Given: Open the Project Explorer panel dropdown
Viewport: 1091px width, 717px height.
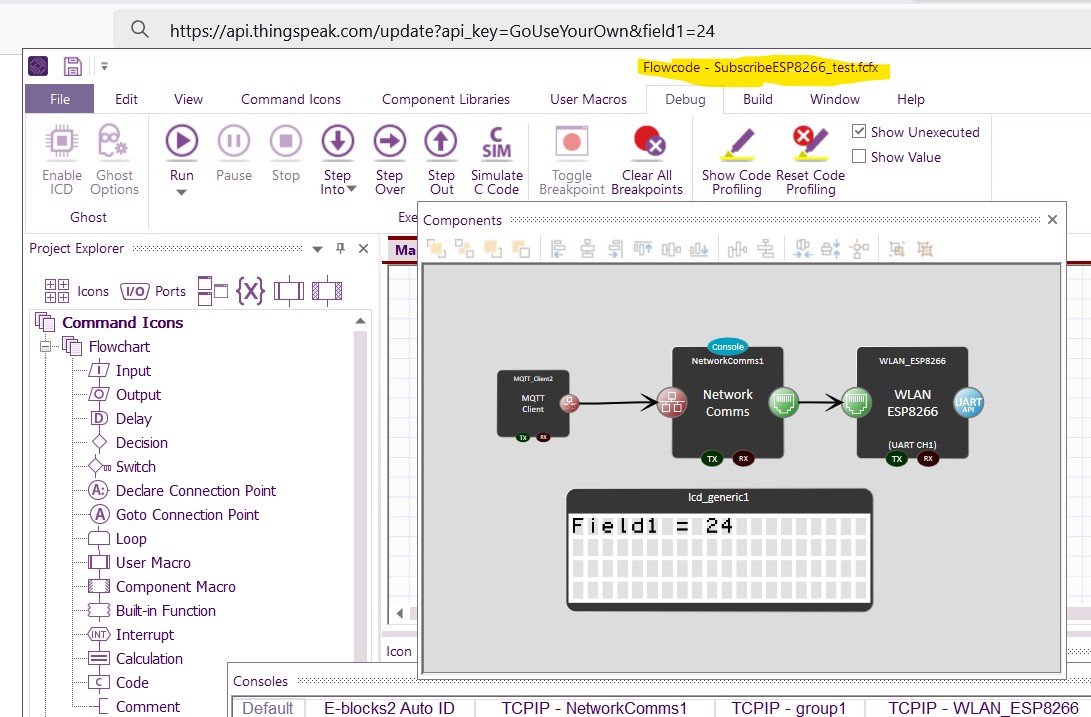Looking at the screenshot, I should pyautogui.click(x=317, y=248).
